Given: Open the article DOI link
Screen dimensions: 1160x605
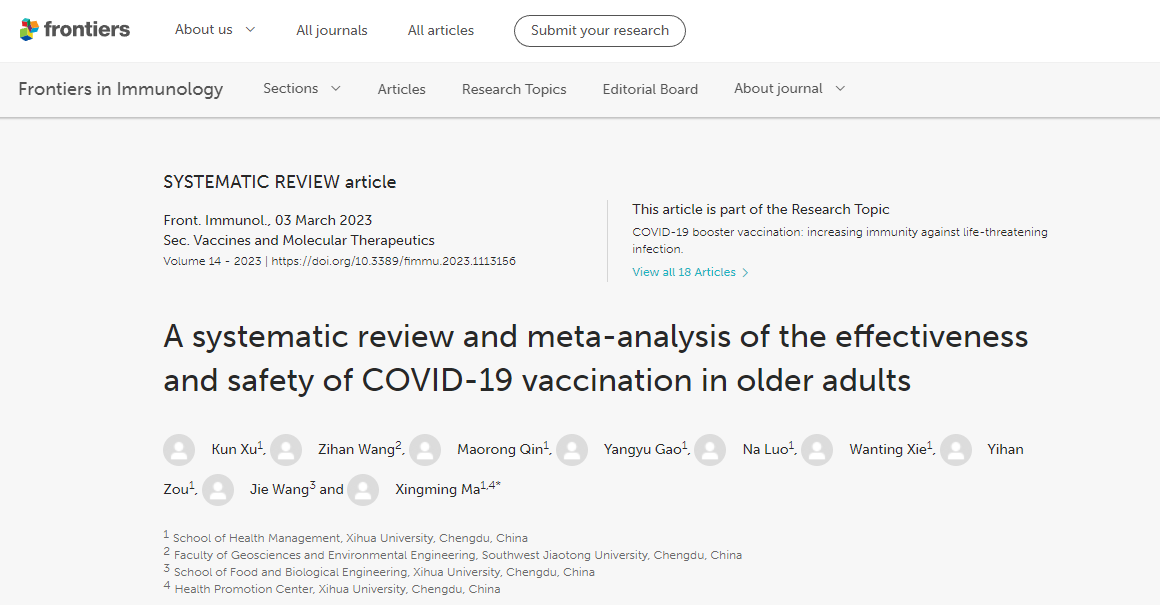Looking at the screenshot, I should (393, 261).
